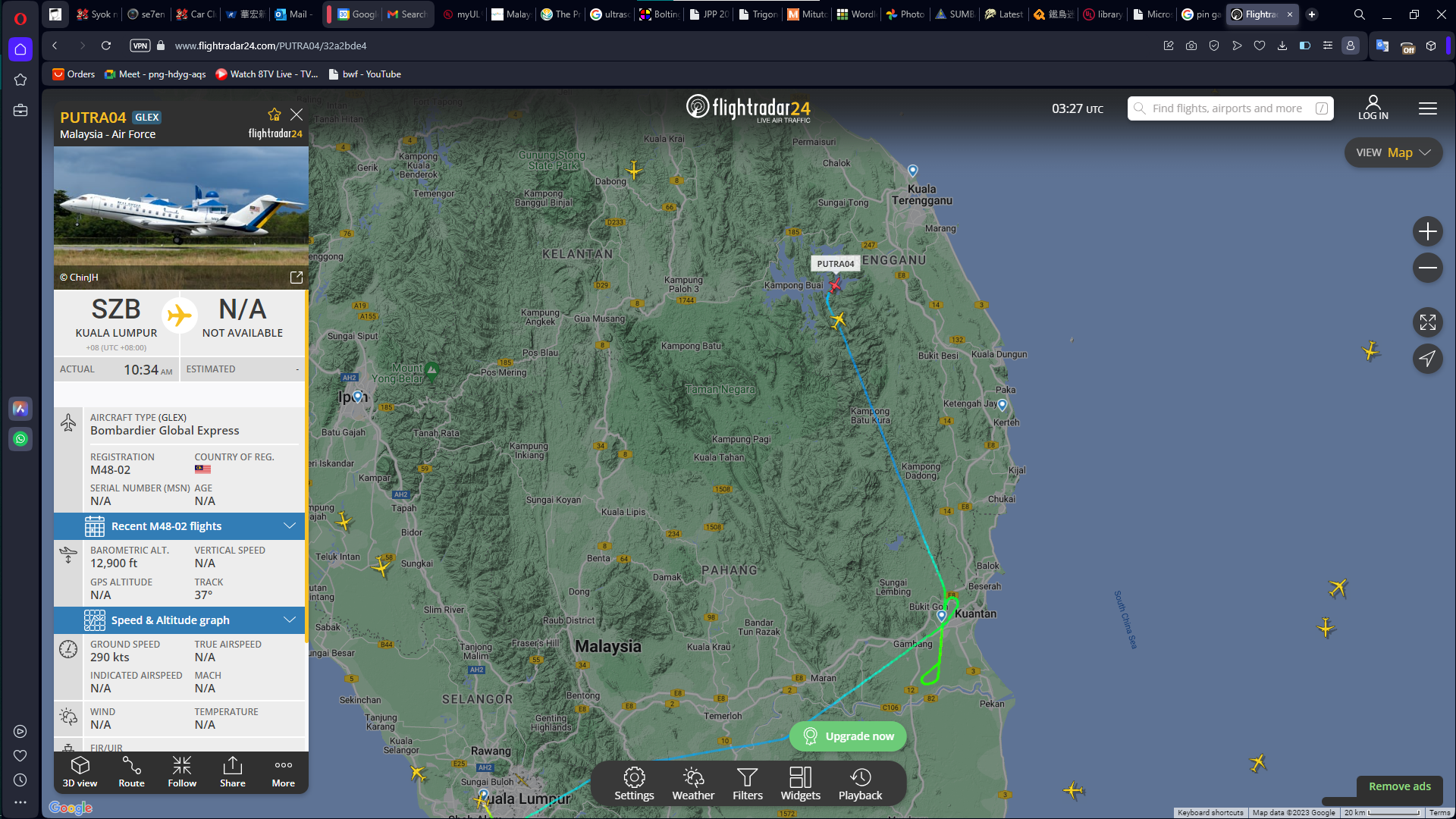Open the VIEW Map dropdown
This screenshot has height=819, width=1456.
[1393, 152]
